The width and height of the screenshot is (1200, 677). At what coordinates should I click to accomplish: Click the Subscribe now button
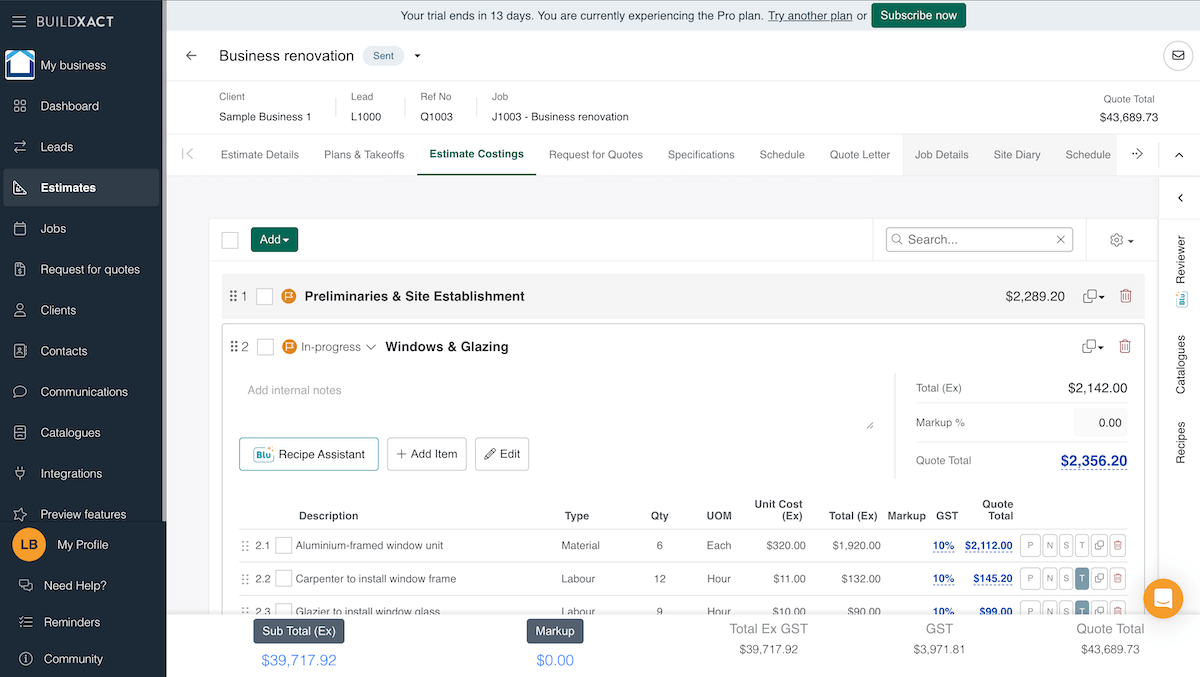point(918,16)
